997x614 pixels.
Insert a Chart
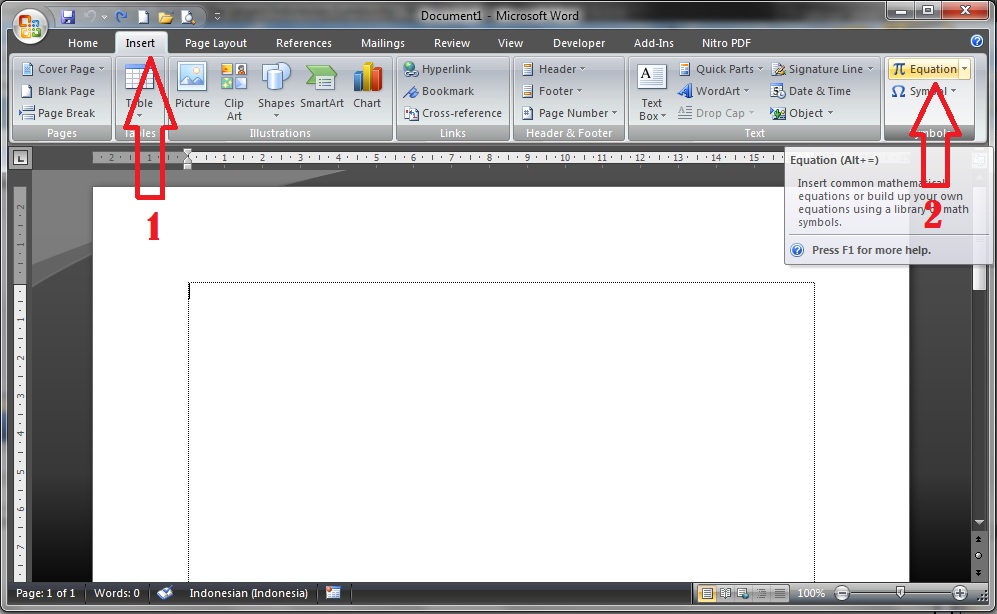pyautogui.click(x=367, y=86)
